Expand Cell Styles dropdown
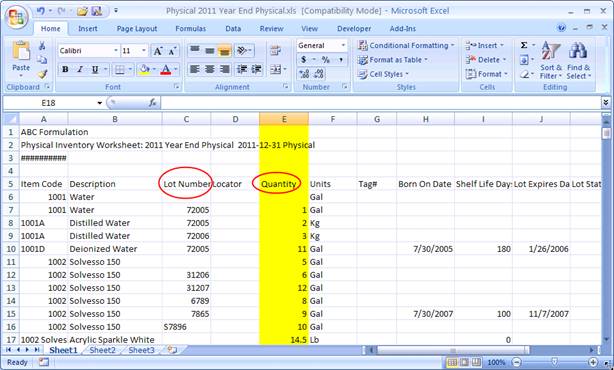This screenshot has width=614, height=370. [407, 74]
